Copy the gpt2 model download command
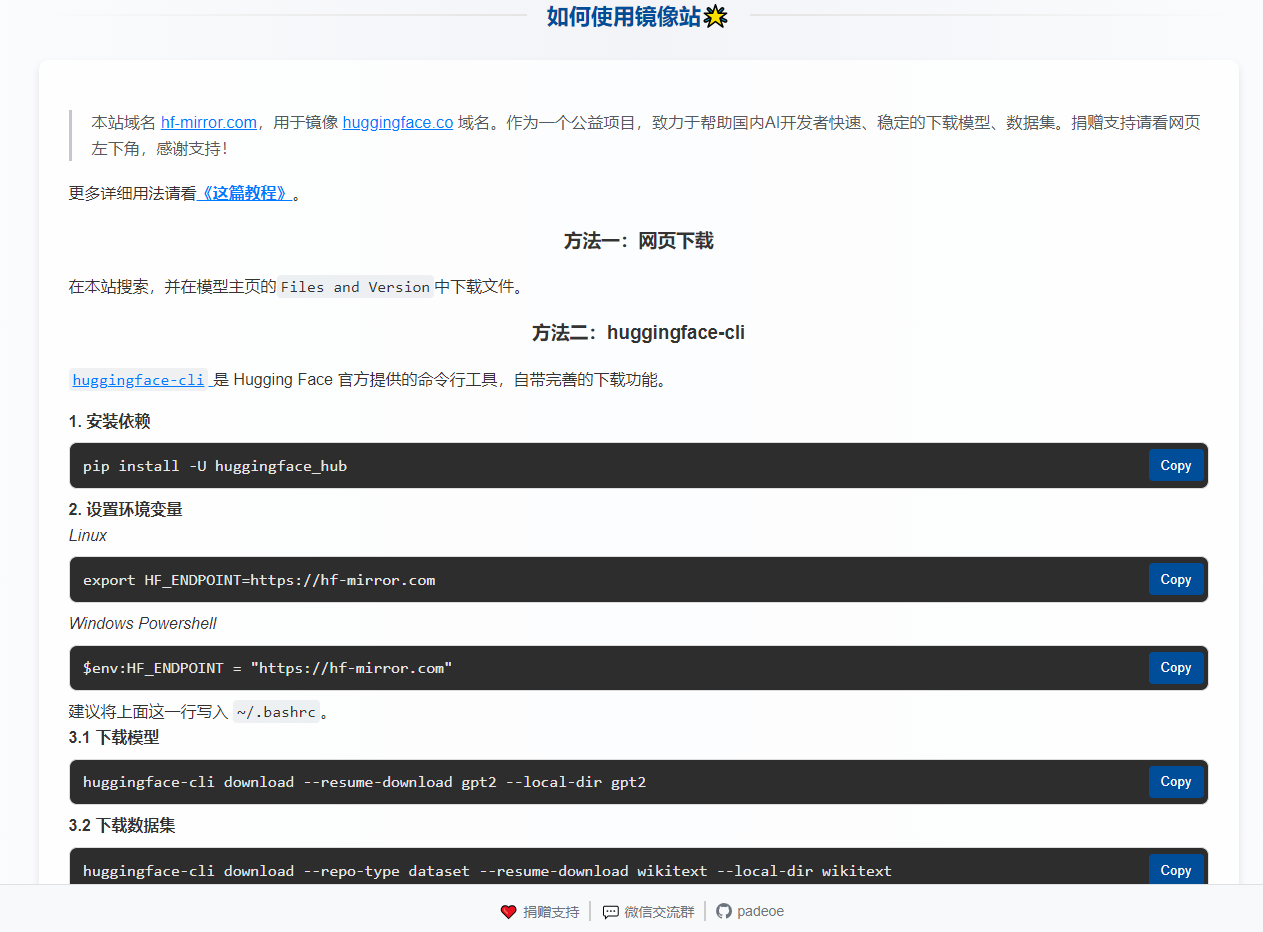 1175,782
